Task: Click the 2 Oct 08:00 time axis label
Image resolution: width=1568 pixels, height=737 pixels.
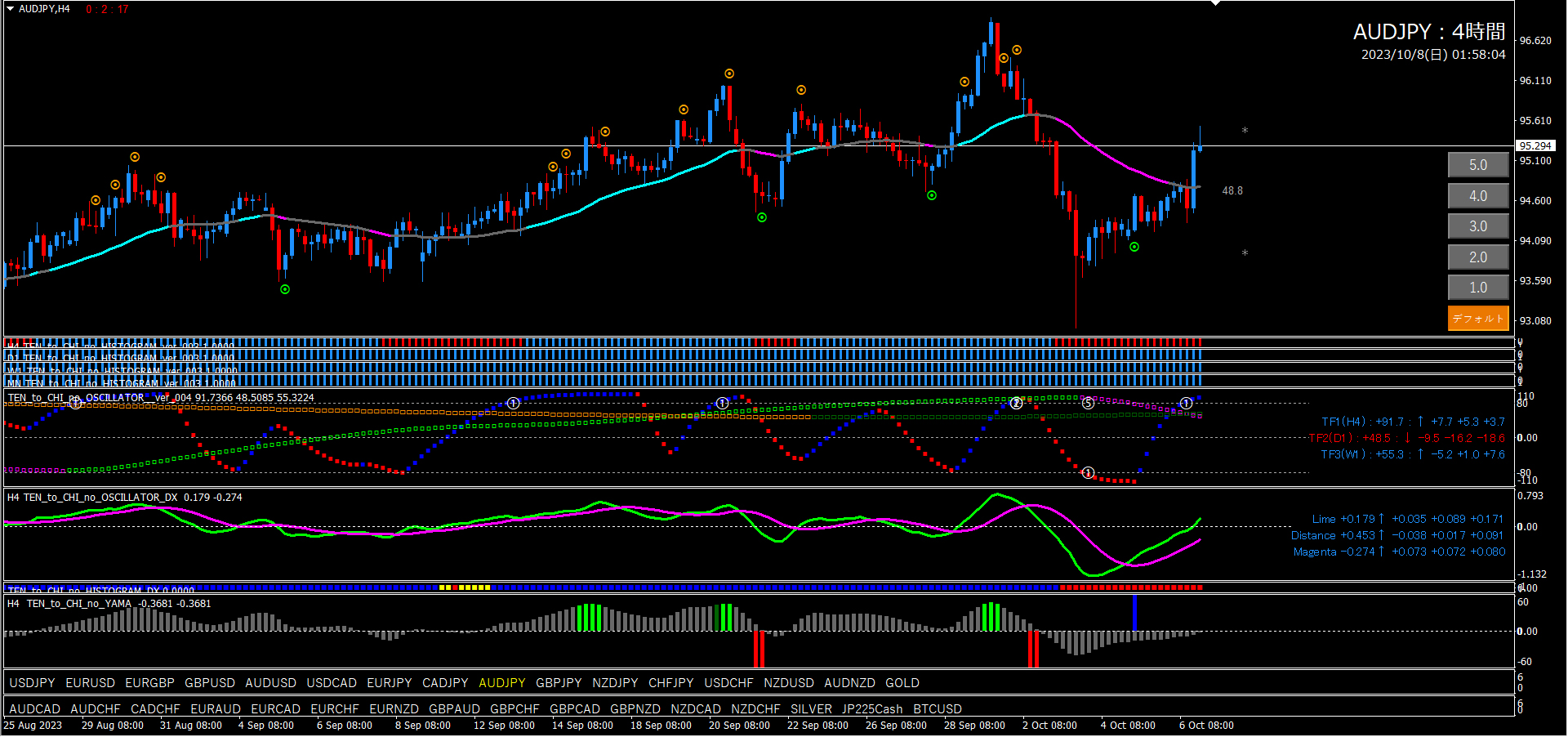Action: [x=1049, y=726]
